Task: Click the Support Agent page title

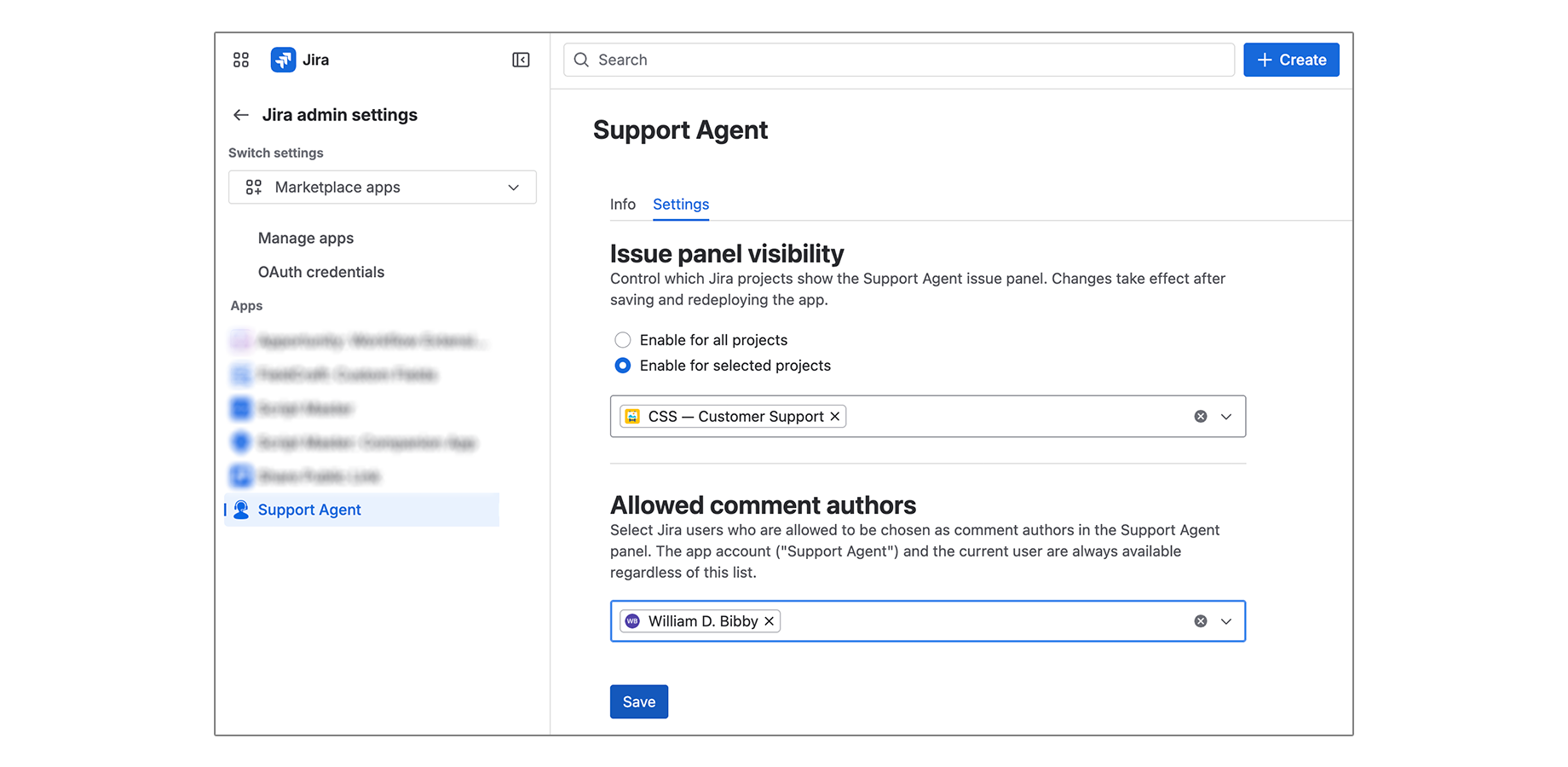Action: pos(680,130)
